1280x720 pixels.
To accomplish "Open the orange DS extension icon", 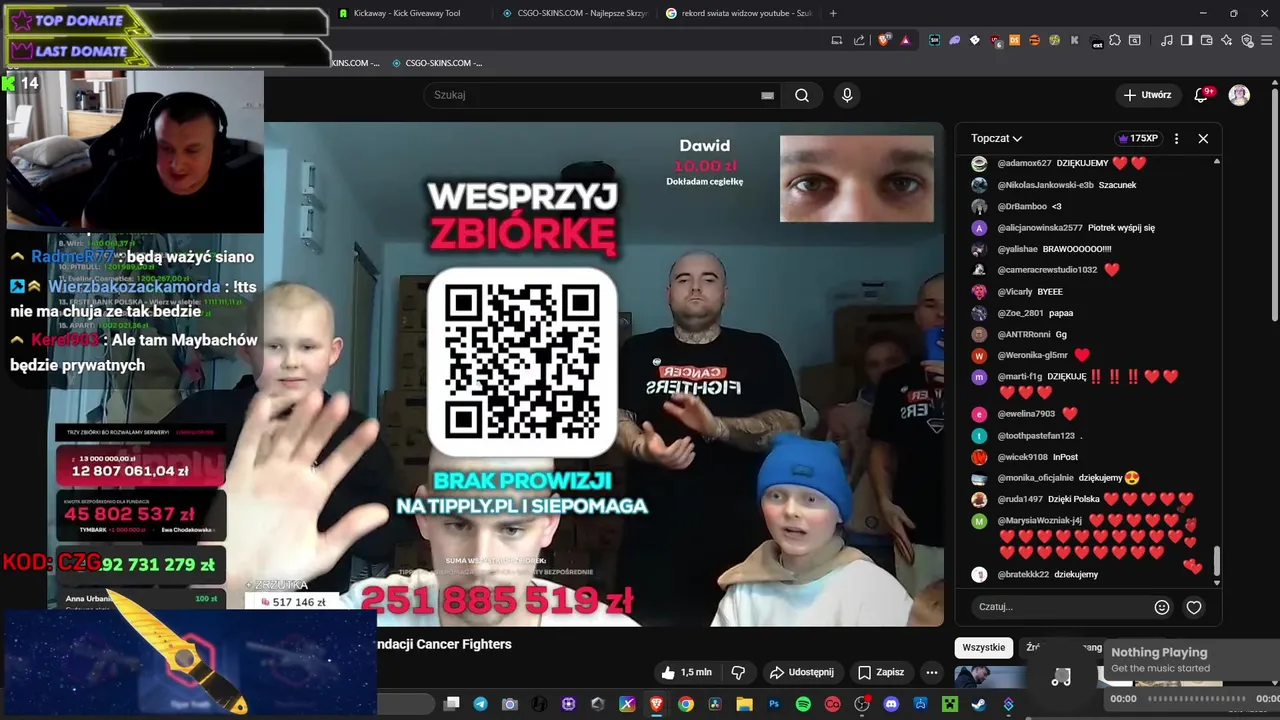I will coord(1014,40).
